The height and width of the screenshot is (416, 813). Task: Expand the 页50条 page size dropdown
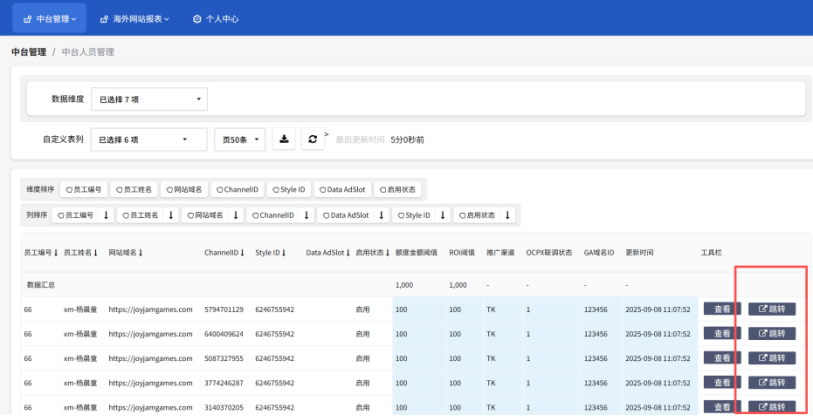240,139
